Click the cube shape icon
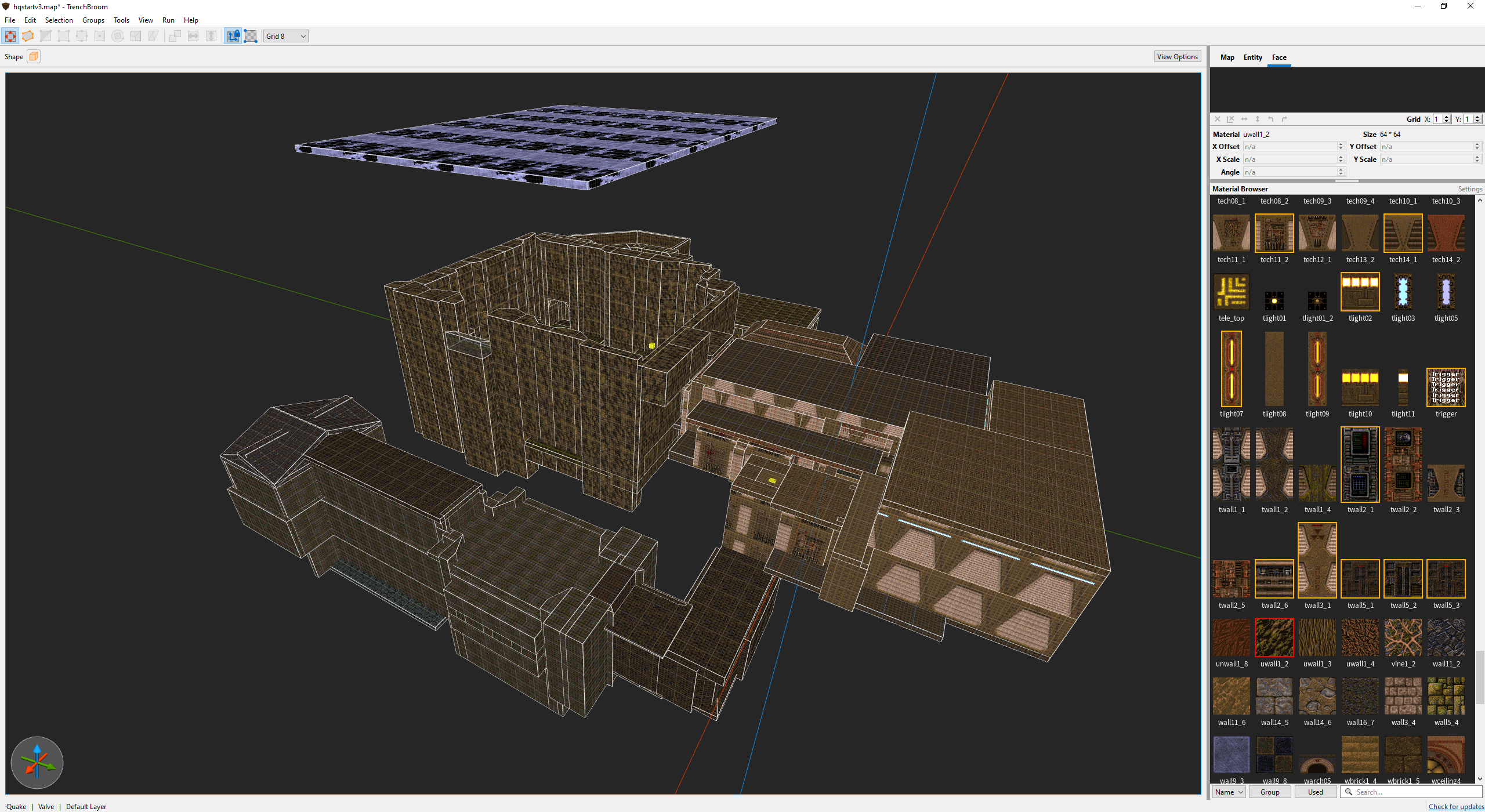This screenshot has height=812, width=1485. (34, 56)
